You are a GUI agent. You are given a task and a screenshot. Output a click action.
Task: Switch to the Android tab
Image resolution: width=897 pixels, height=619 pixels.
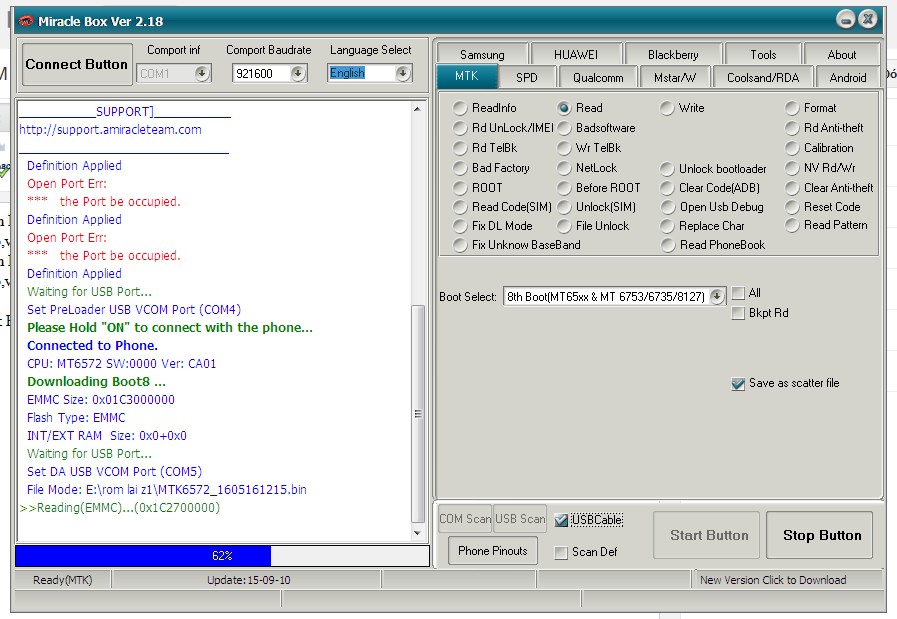[848, 78]
